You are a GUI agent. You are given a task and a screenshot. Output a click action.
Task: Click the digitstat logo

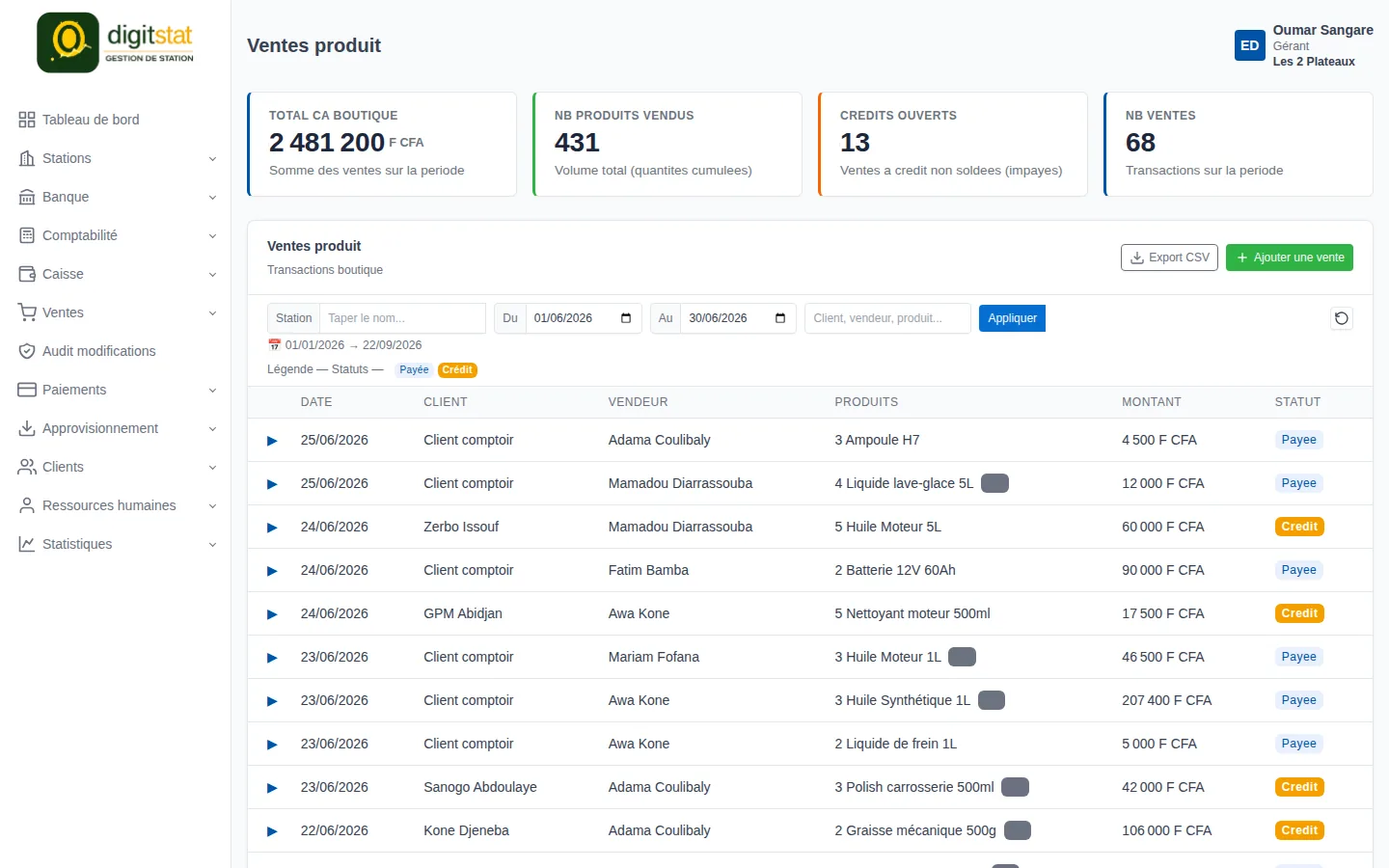click(116, 42)
